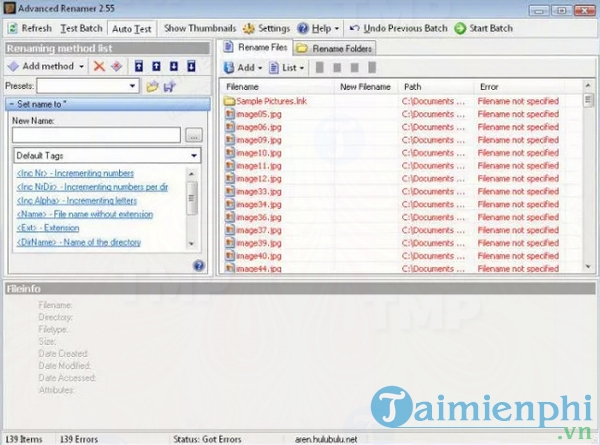Select file image10.jpg

point(401,153)
